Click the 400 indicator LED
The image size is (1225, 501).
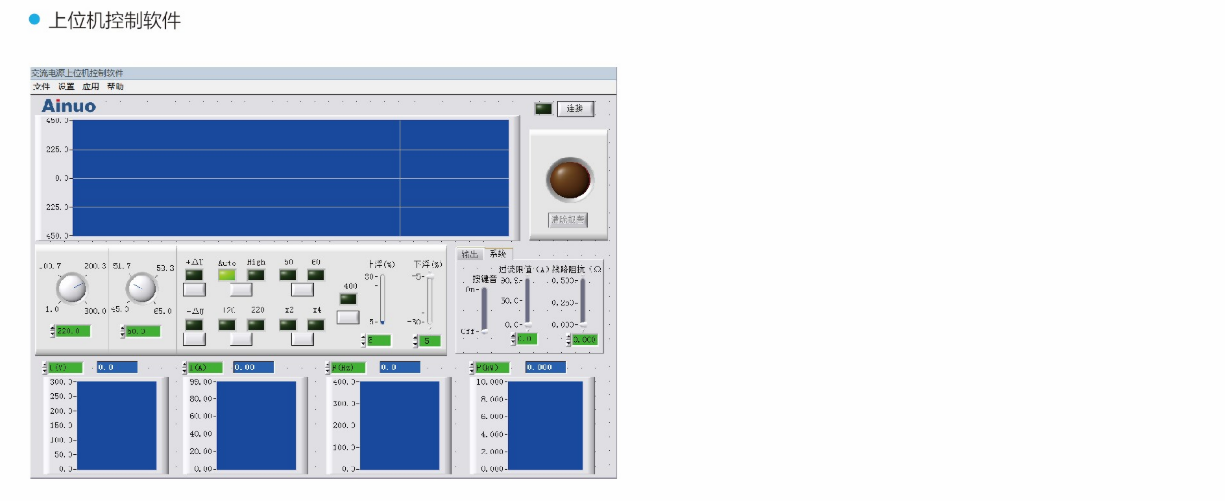click(x=348, y=299)
